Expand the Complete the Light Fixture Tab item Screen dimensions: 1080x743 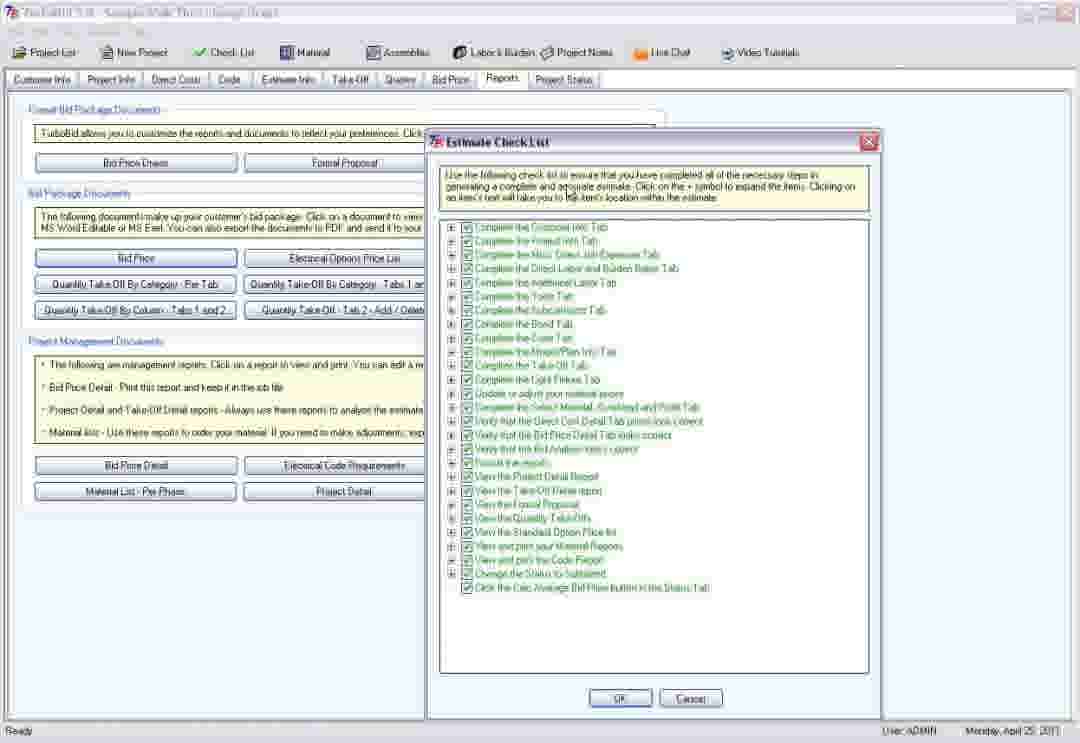tap(452, 380)
